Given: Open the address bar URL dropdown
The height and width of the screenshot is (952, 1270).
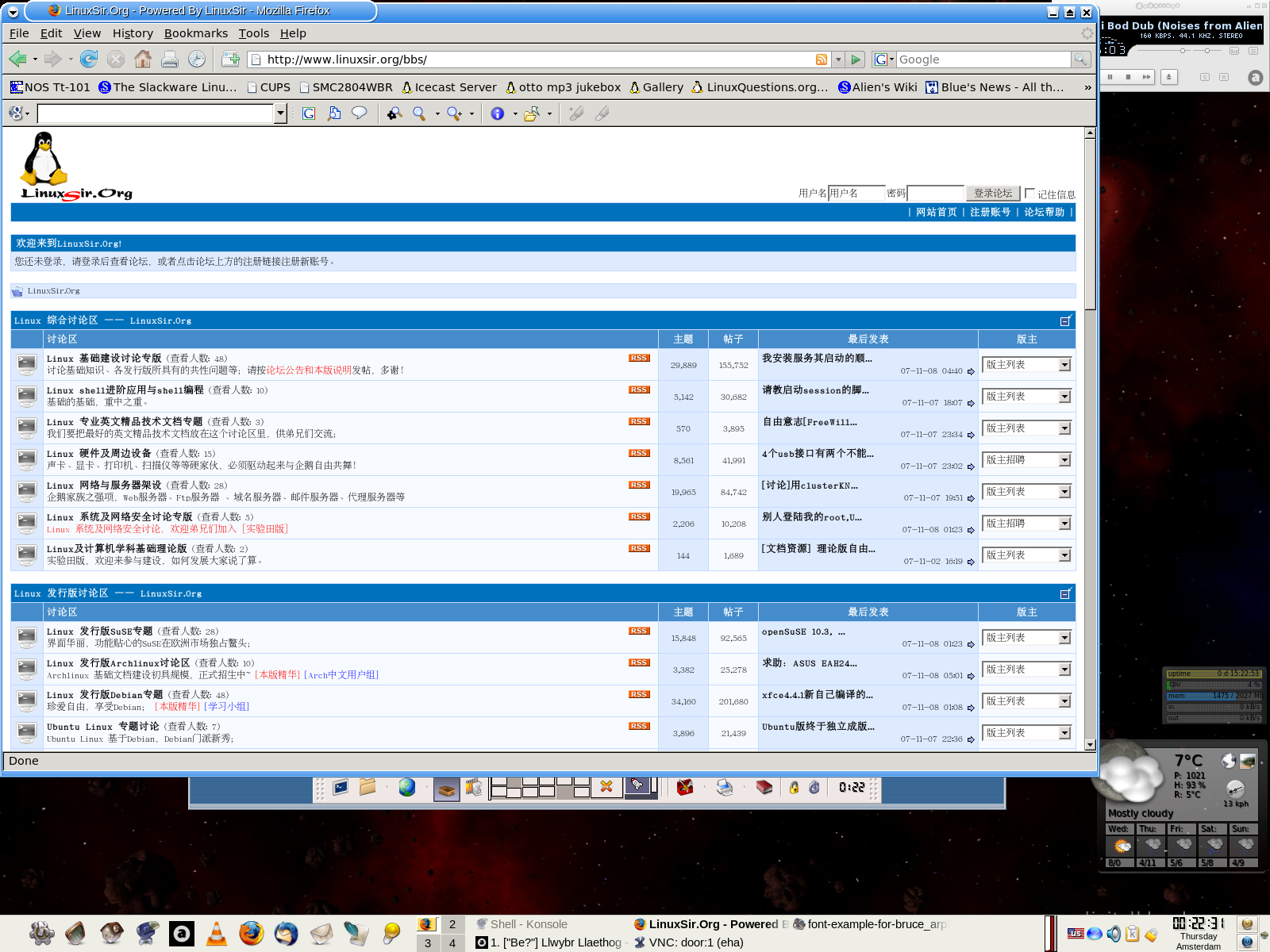Looking at the screenshot, I should click(838, 59).
